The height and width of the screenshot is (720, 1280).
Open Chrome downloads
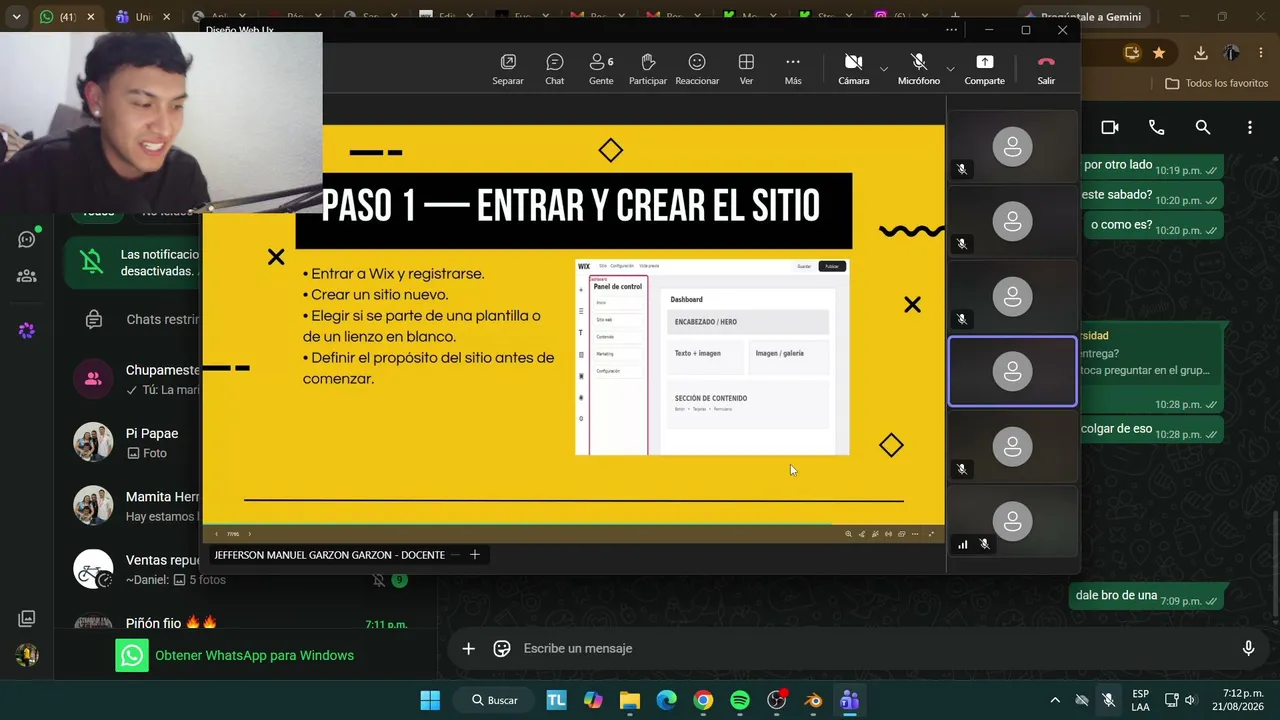click(1201, 53)
